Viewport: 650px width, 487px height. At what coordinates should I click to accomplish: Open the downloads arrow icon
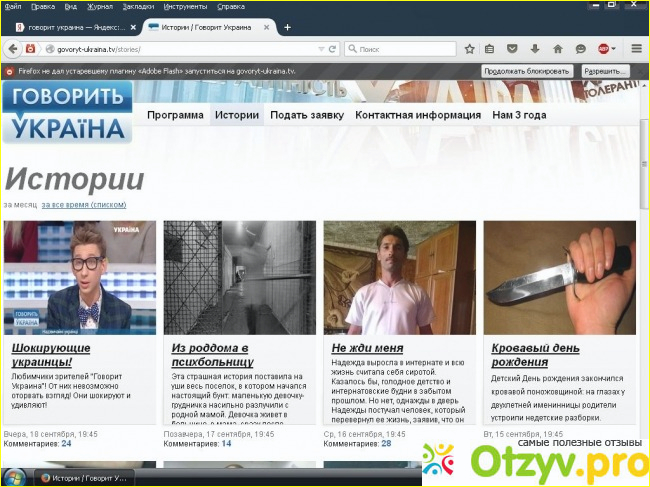535,48
